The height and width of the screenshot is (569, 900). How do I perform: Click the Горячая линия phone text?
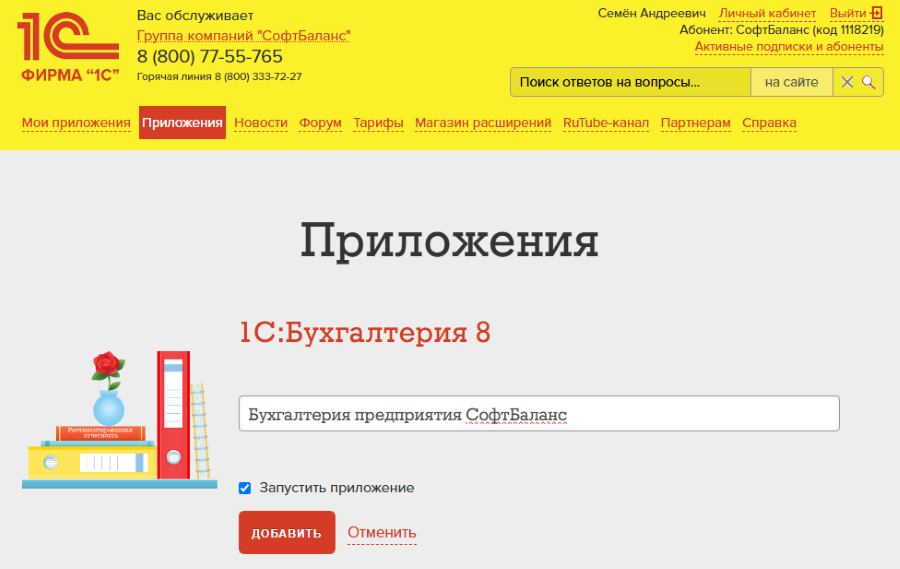coord(219,76)
